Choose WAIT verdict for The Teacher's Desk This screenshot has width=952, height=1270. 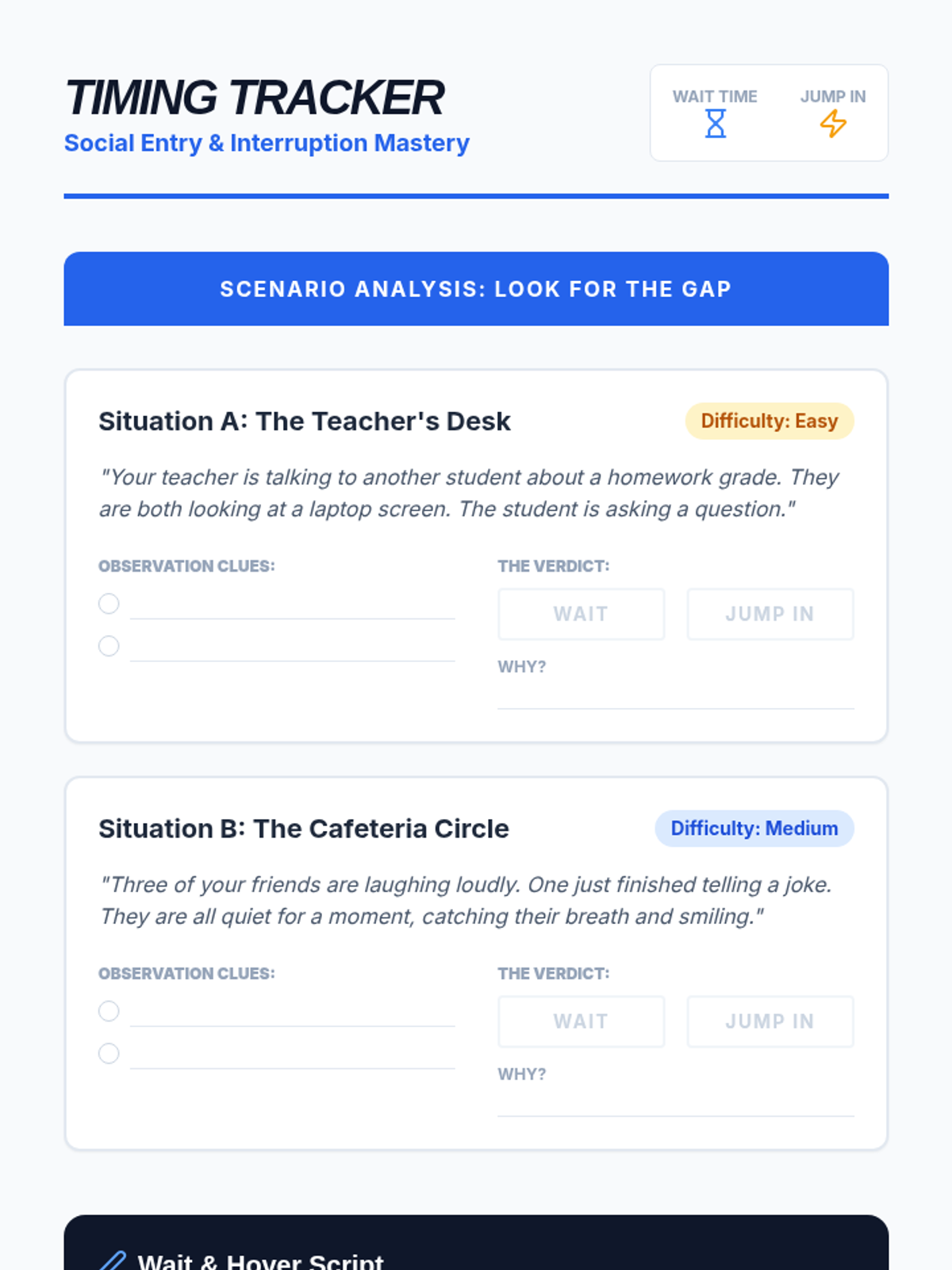(x=582, y=614)
